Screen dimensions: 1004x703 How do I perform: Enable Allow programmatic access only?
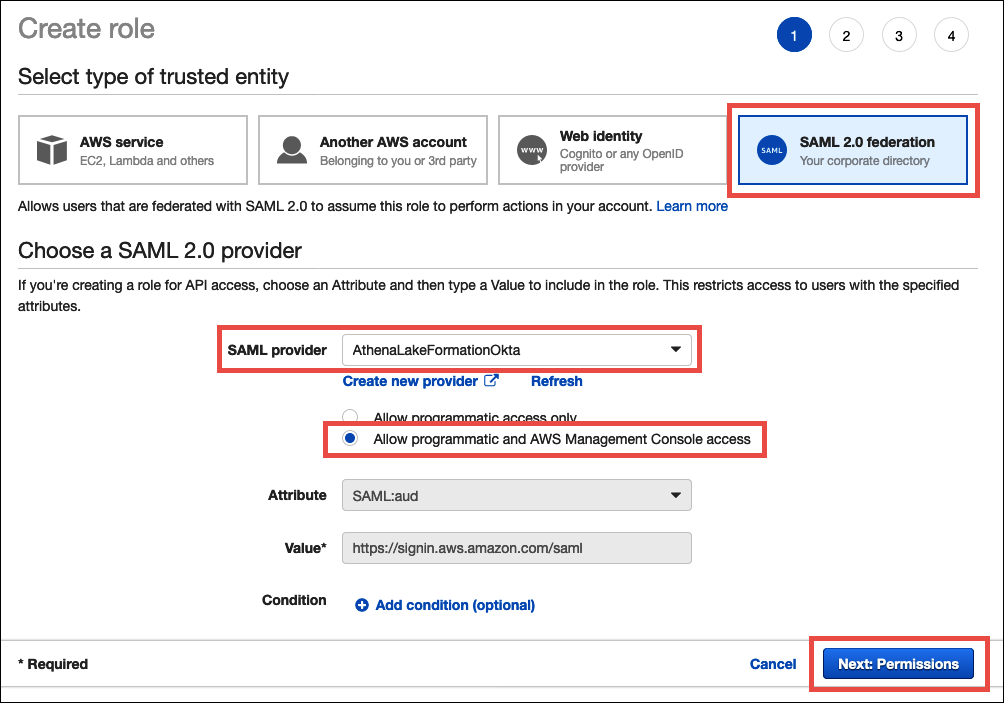[x=351, y=416]
